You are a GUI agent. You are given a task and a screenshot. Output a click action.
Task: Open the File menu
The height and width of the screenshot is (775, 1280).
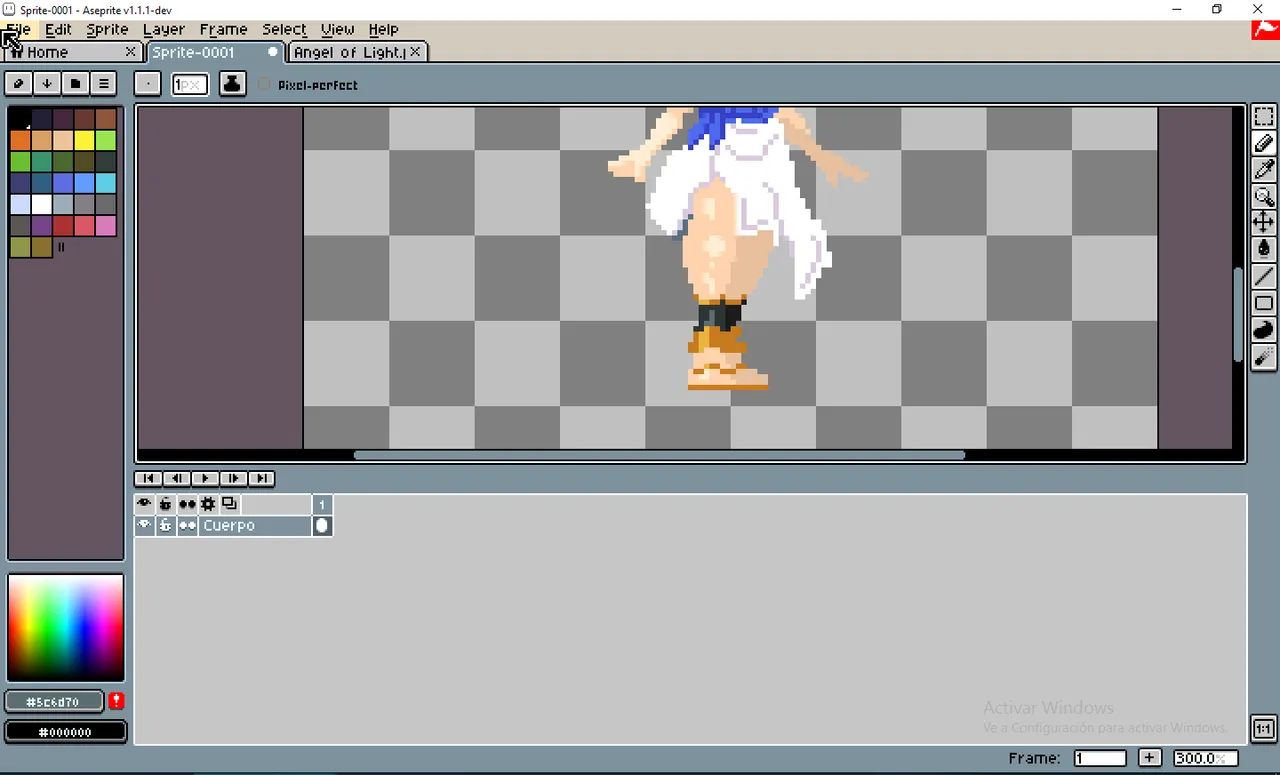pos(19,29)
